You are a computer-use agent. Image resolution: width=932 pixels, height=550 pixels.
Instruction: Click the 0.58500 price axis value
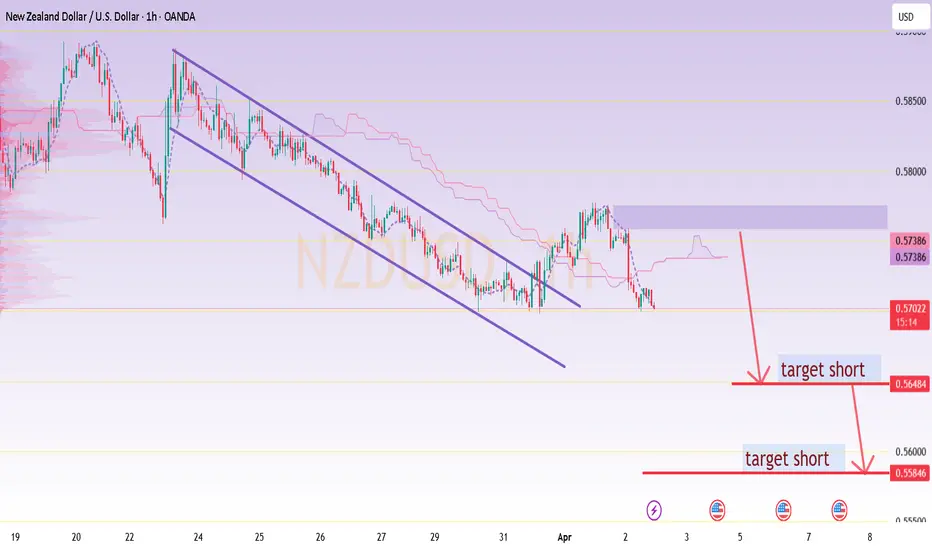point(911,101)
